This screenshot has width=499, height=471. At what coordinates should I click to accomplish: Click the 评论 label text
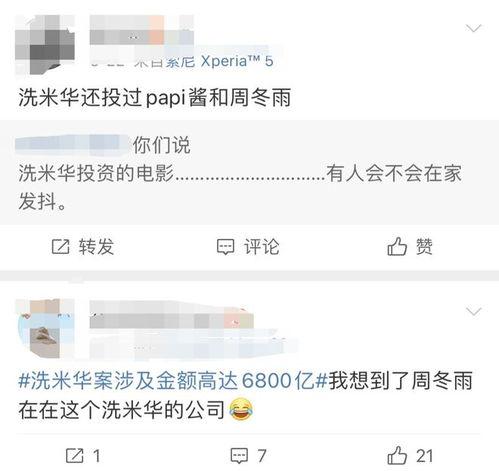point(262,247)
